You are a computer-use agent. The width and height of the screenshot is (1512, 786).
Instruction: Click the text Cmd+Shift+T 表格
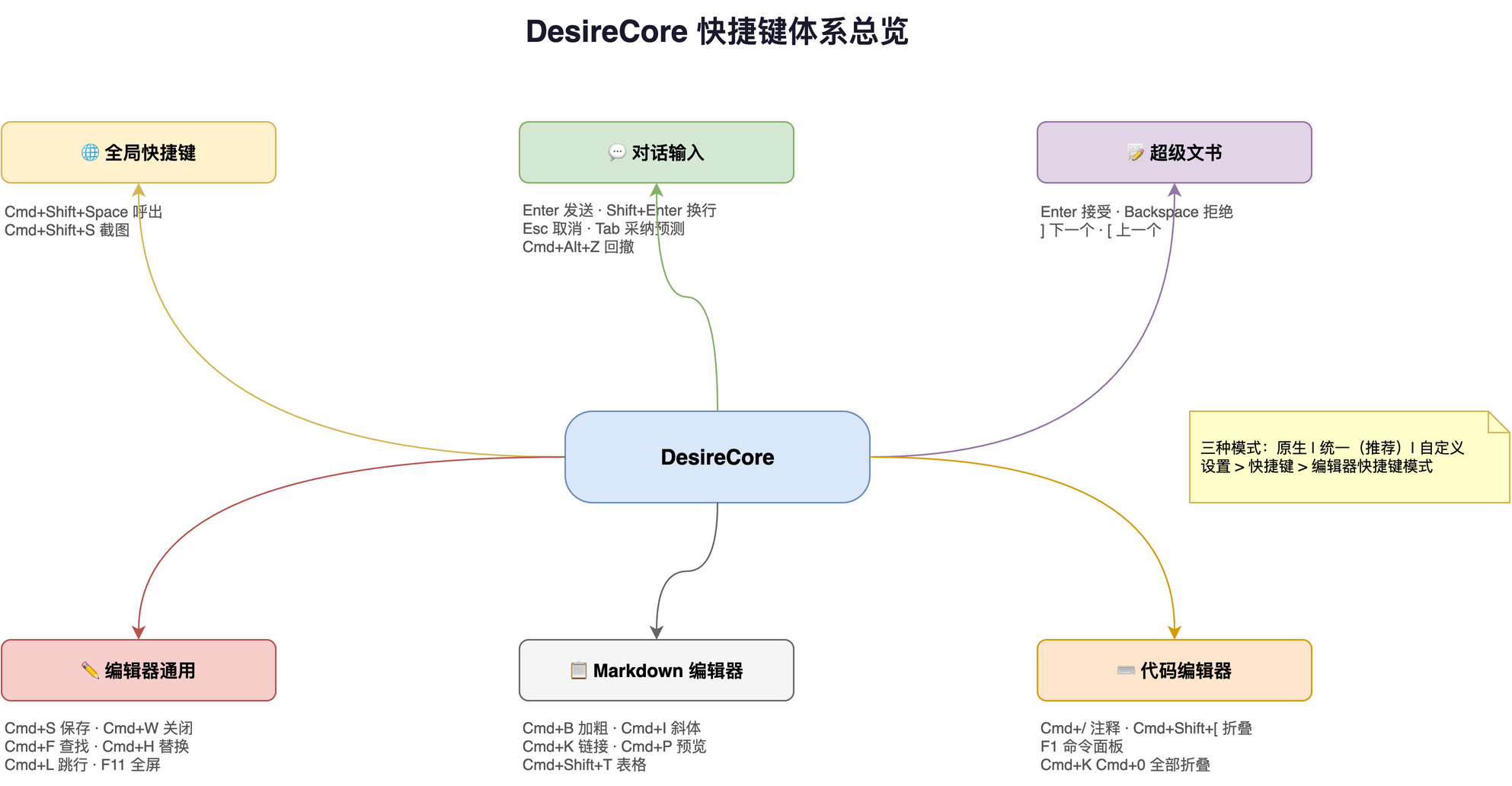pyautogui.click(x=584, y=765)
